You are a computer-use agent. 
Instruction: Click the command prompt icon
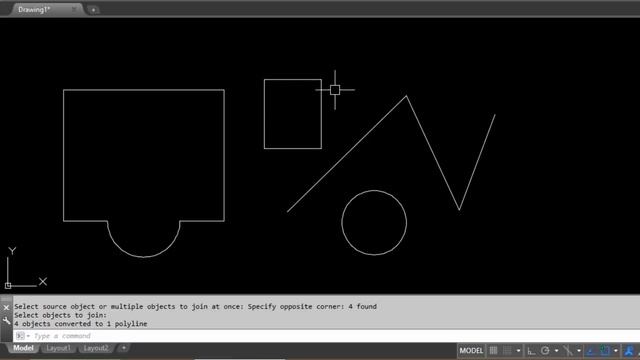[20, 336]
